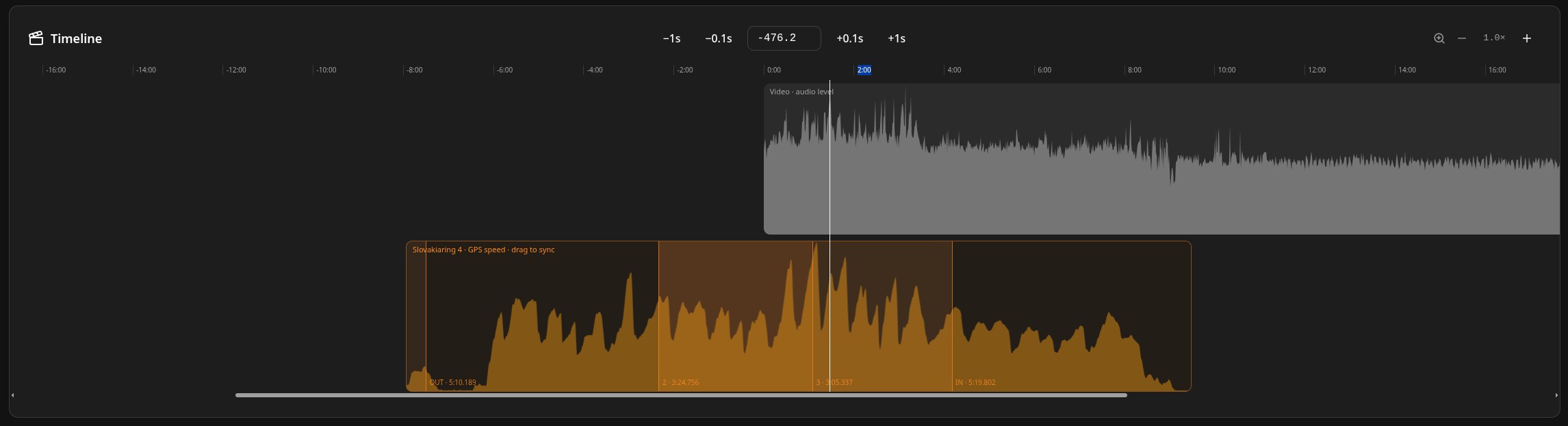Click the -2:00 ruler mark

click(684, 70)
